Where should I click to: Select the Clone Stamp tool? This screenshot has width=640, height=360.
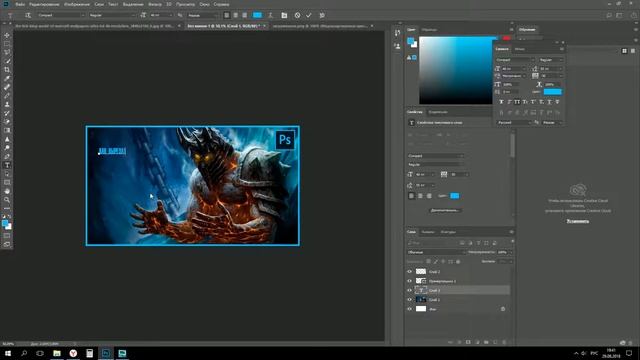[7, 104]
